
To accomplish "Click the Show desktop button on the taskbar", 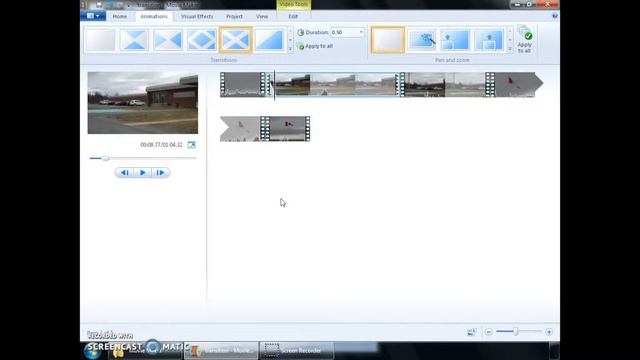I will (x=554, y=351).
